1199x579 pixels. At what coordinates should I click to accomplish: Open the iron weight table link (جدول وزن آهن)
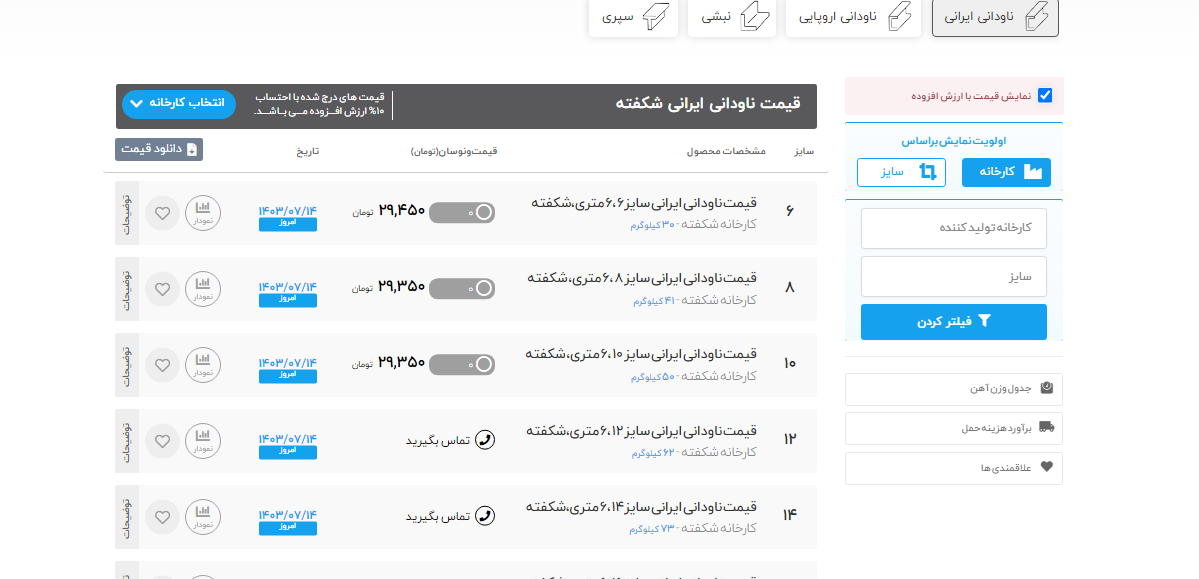point(953,389)
